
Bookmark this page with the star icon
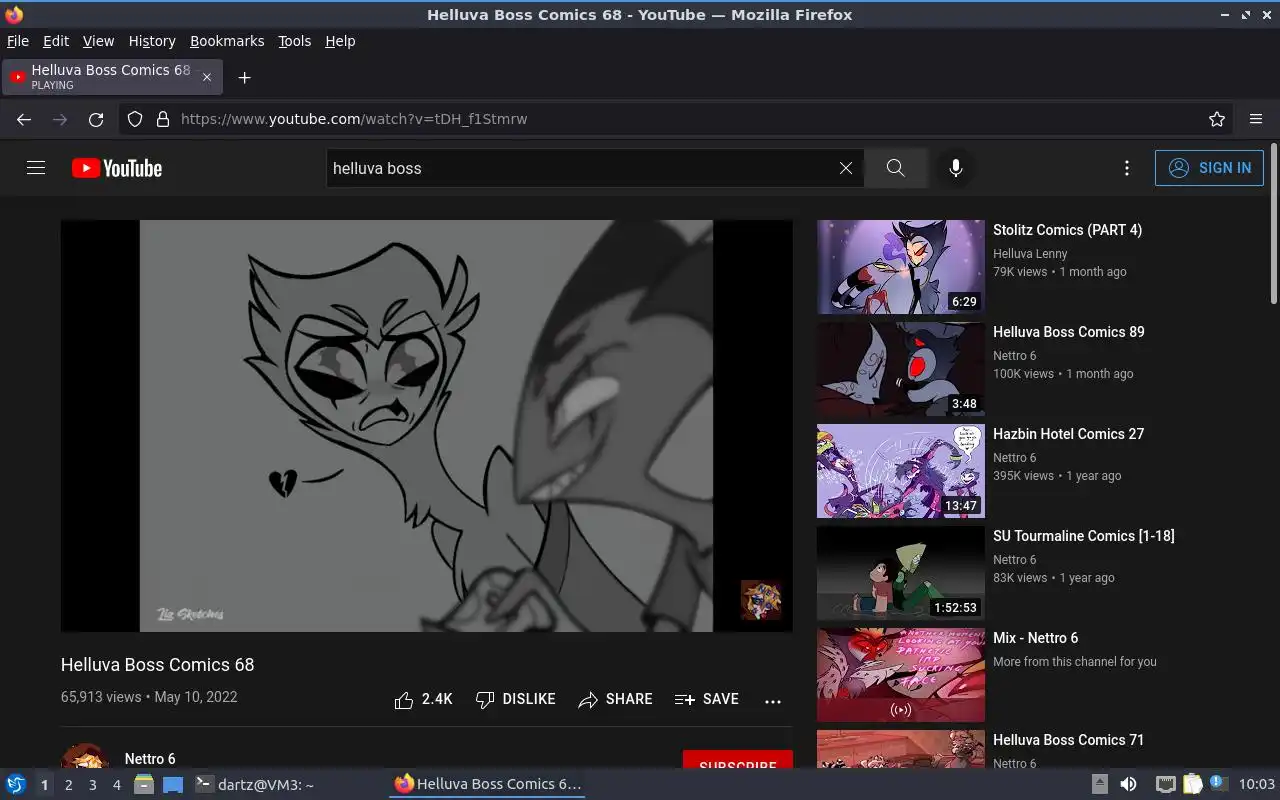tap(1217, 119)
